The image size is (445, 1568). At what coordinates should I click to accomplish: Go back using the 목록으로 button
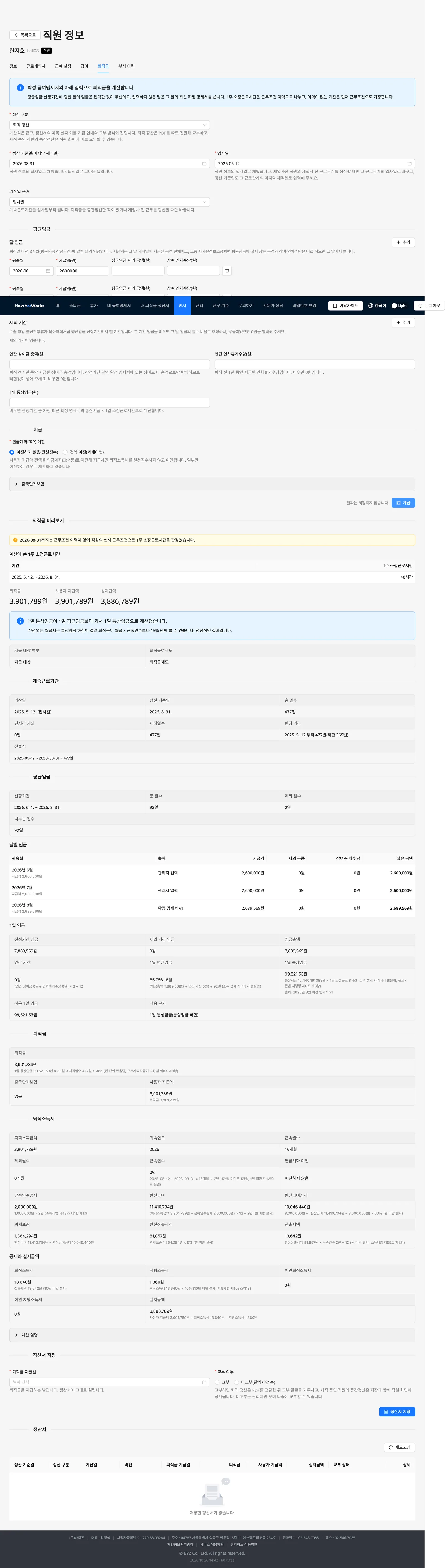(x=25, y=35)
